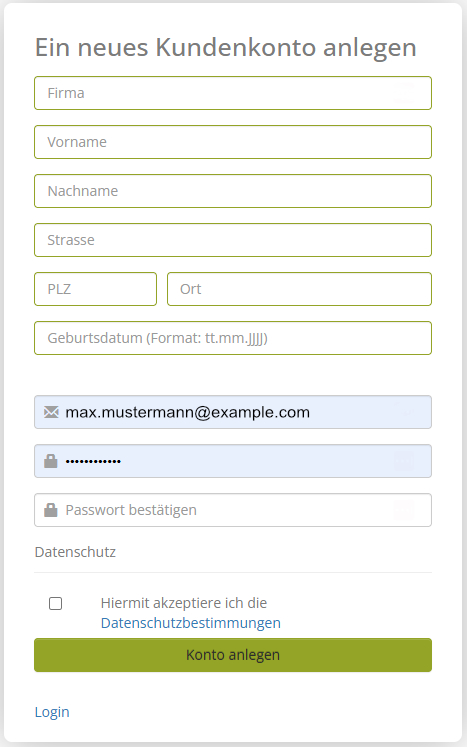Click the PLZ postal code field
The width and height of the screenshot is (467, 747).
[95, 289]
